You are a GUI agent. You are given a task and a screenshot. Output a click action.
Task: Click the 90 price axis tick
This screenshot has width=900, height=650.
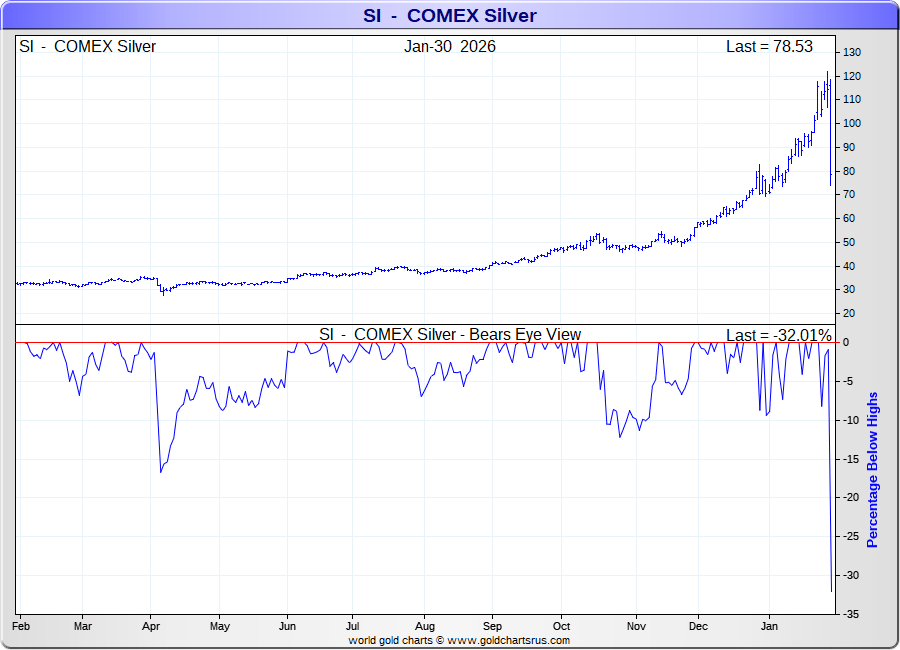pyautogui.click(x=849, y=148)
